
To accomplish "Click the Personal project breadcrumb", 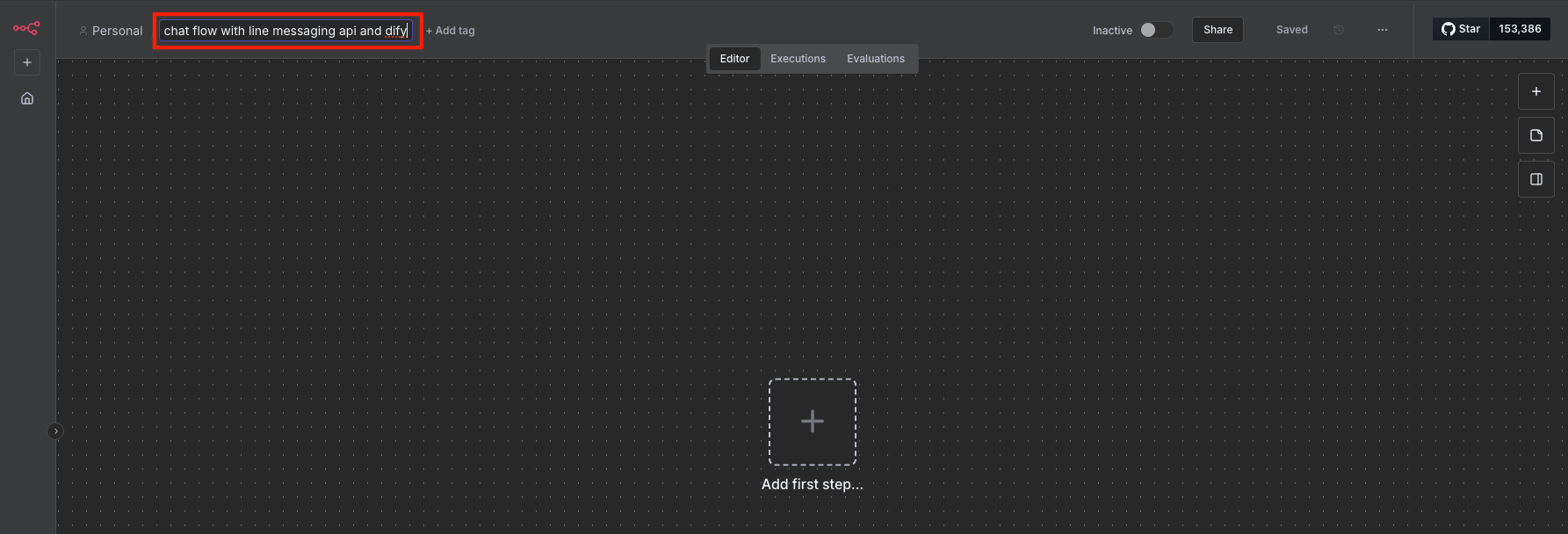I will click(111, 31).
